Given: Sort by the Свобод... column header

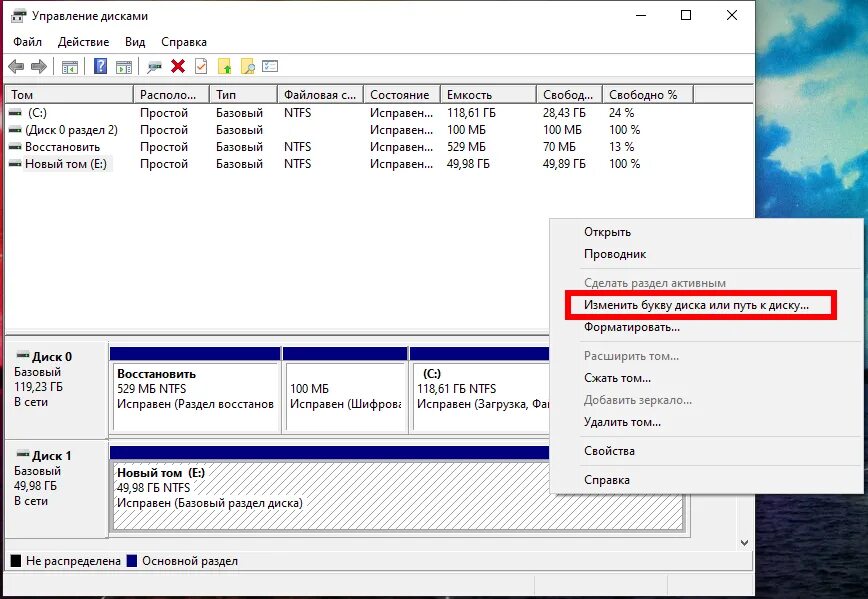Looking at the screenshot, I should pyautogui.click(x=570, y=95).
